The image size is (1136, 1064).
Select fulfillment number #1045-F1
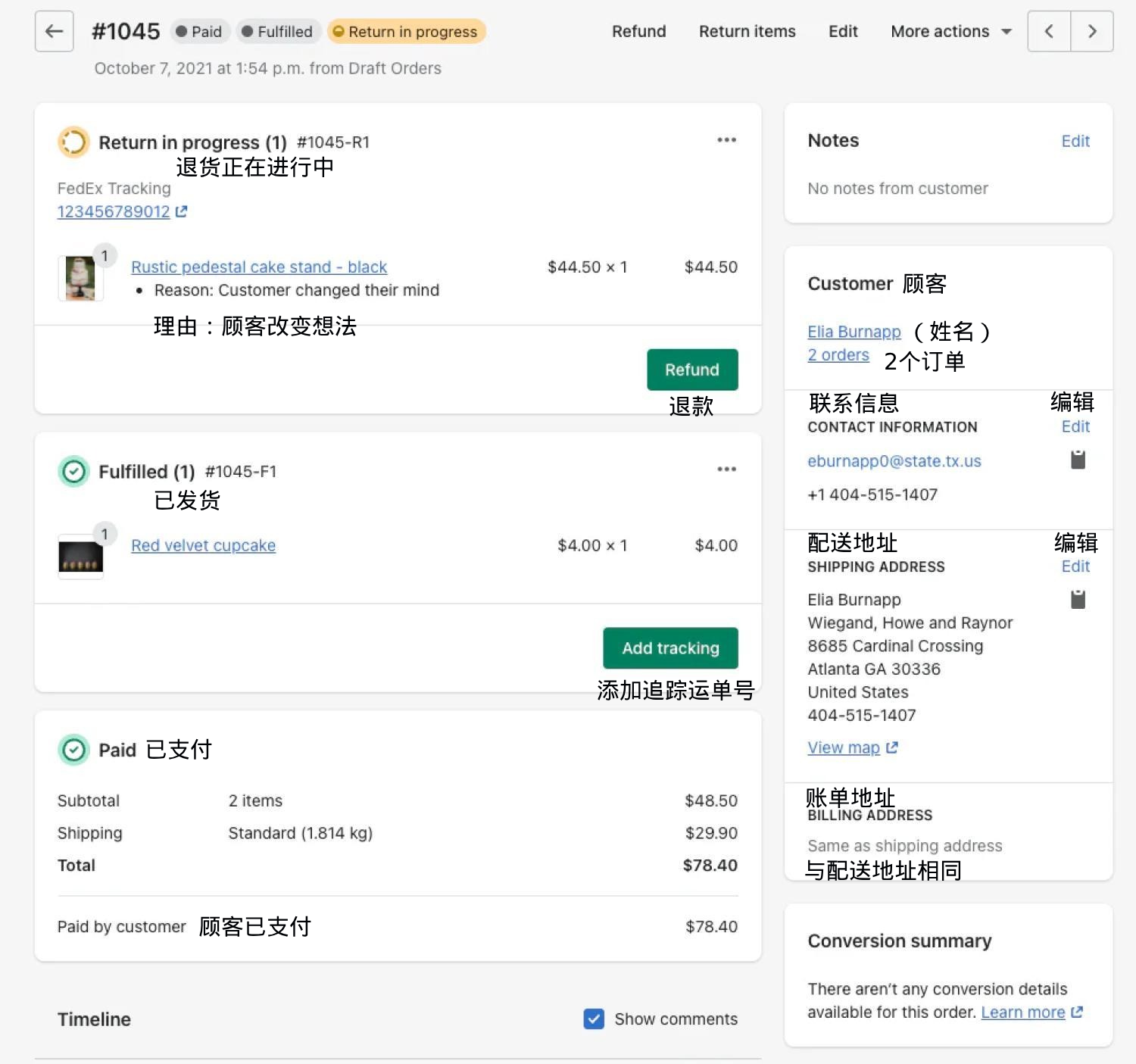click(x=241, y=471)
